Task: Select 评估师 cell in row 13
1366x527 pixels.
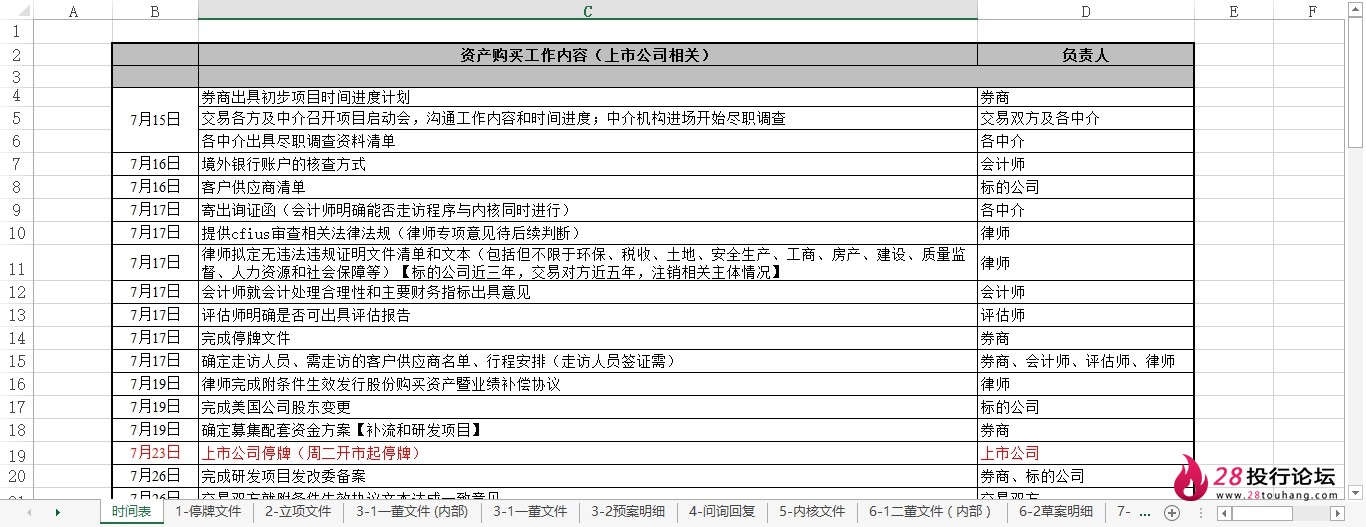Action: tap(1086, 314)
